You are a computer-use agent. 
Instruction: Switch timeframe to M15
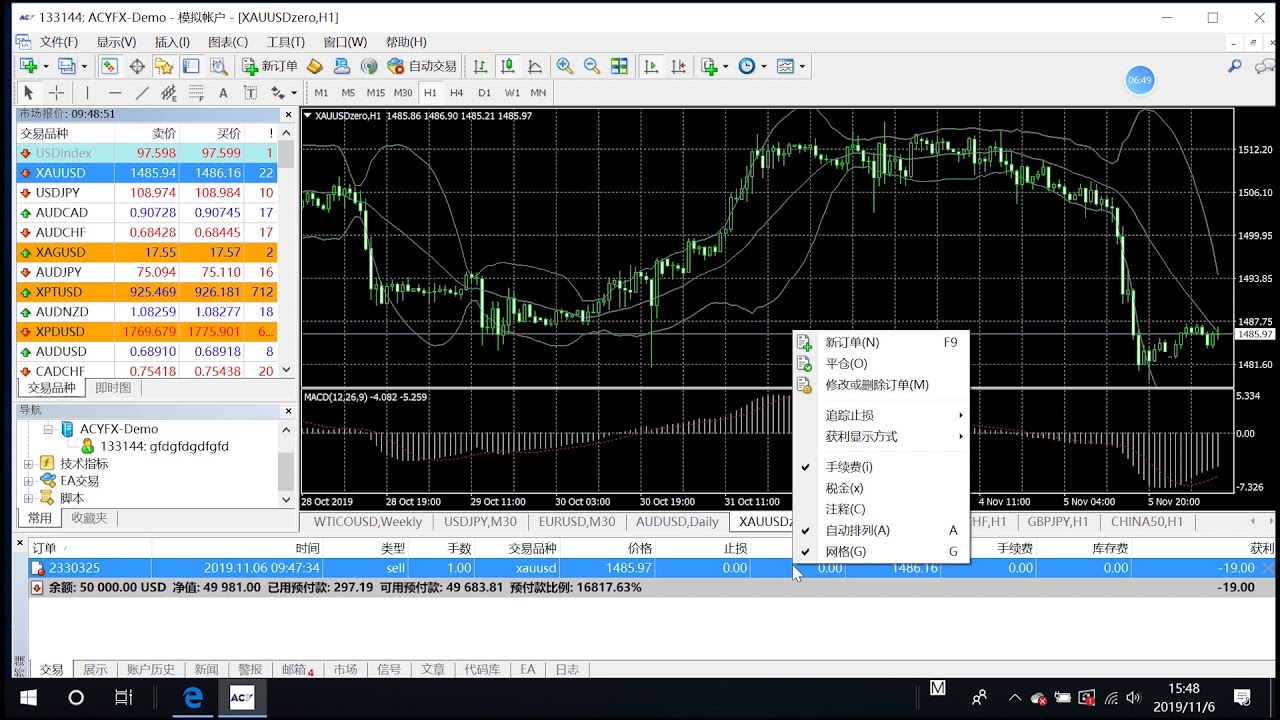click(x=375, y=92)
